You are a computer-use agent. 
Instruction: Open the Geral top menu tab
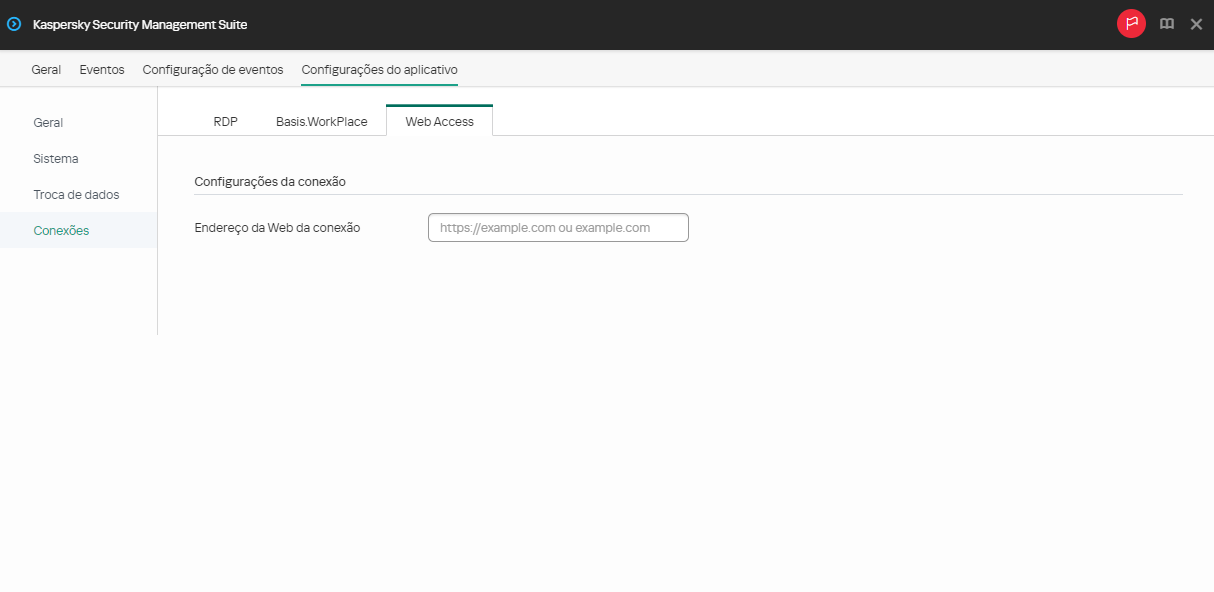coord(46,69)
